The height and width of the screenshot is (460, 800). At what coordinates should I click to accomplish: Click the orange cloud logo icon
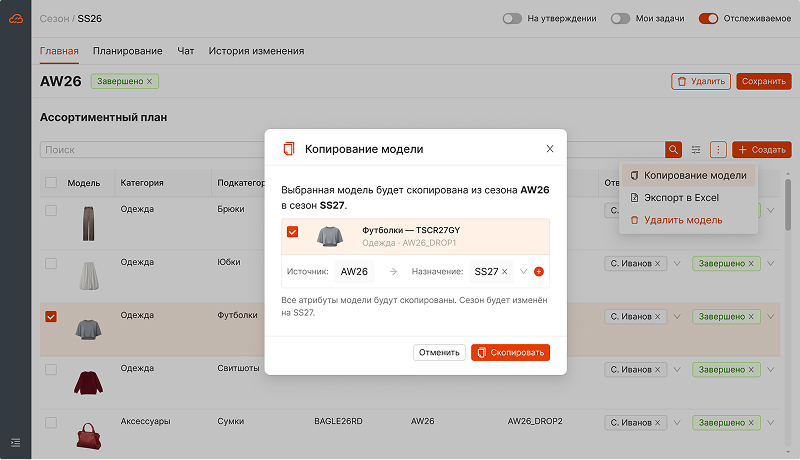pyautogui.click(x=16, y=19)
